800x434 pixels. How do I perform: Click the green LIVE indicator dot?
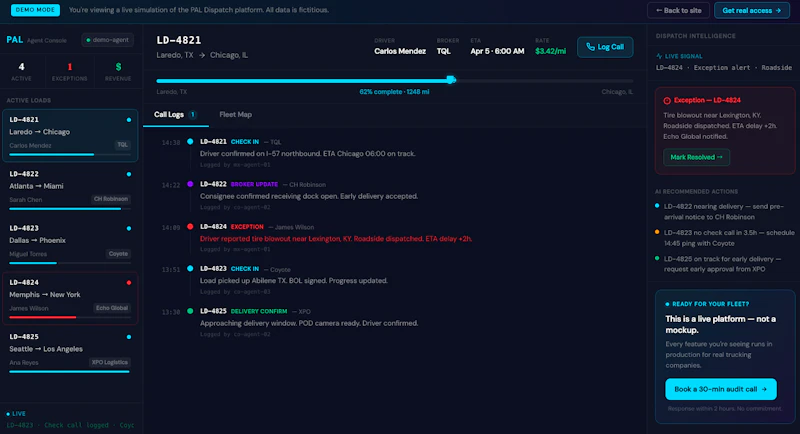(8, 414)
